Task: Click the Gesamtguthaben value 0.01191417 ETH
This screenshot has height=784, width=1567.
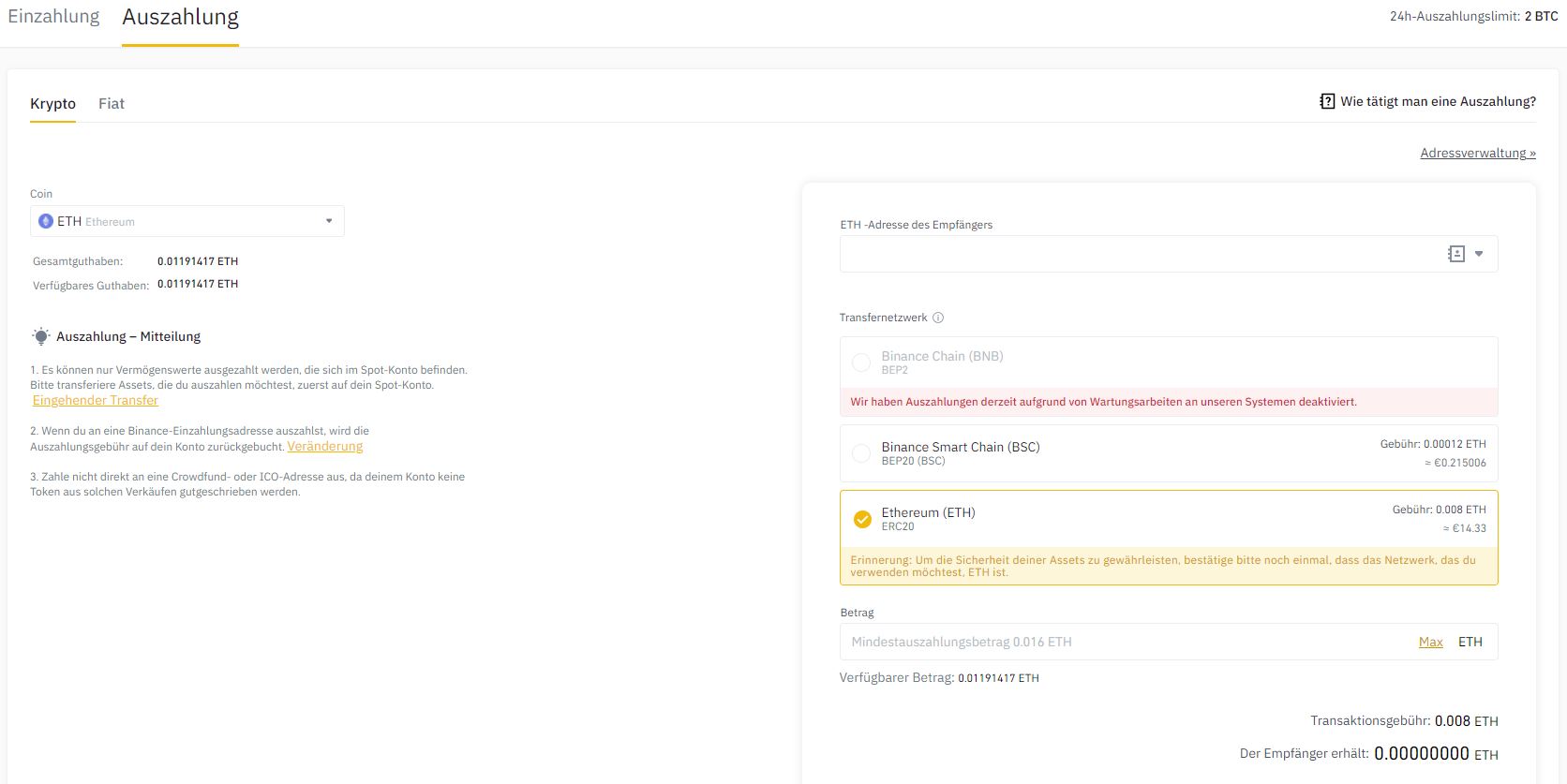Action: (198, 261)
